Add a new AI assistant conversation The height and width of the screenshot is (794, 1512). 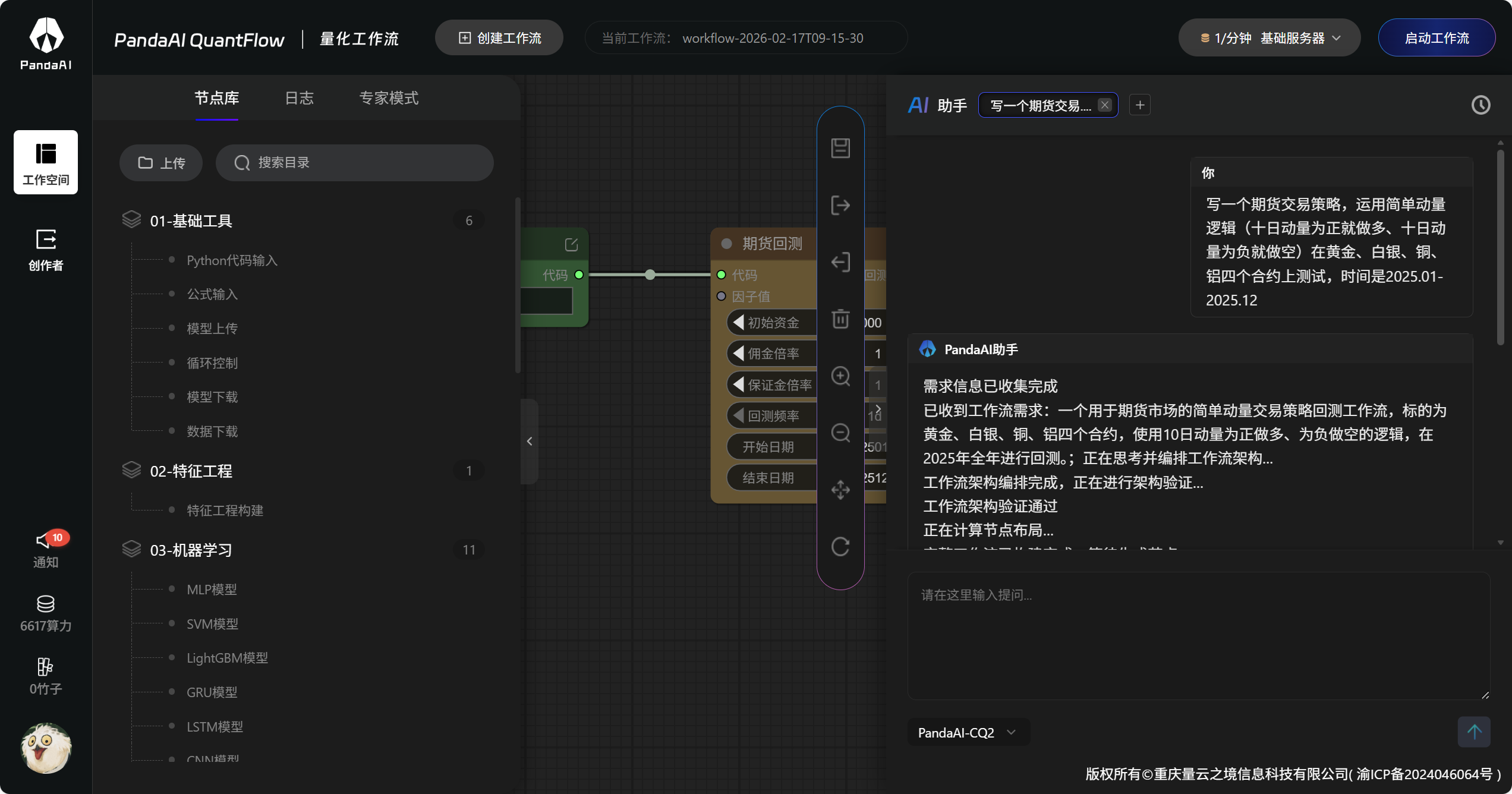pyautogui.click(x=1140, y=105)
